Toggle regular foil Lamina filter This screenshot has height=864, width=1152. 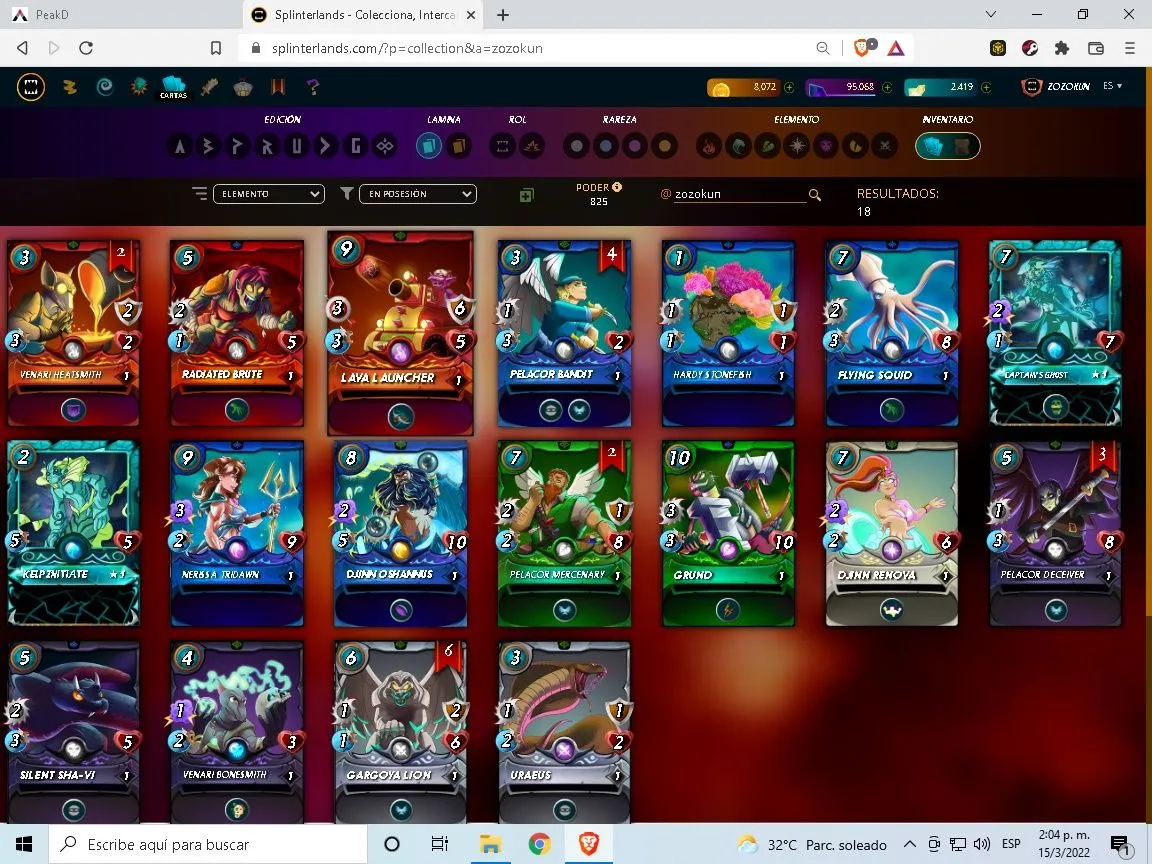pos(429,145)
